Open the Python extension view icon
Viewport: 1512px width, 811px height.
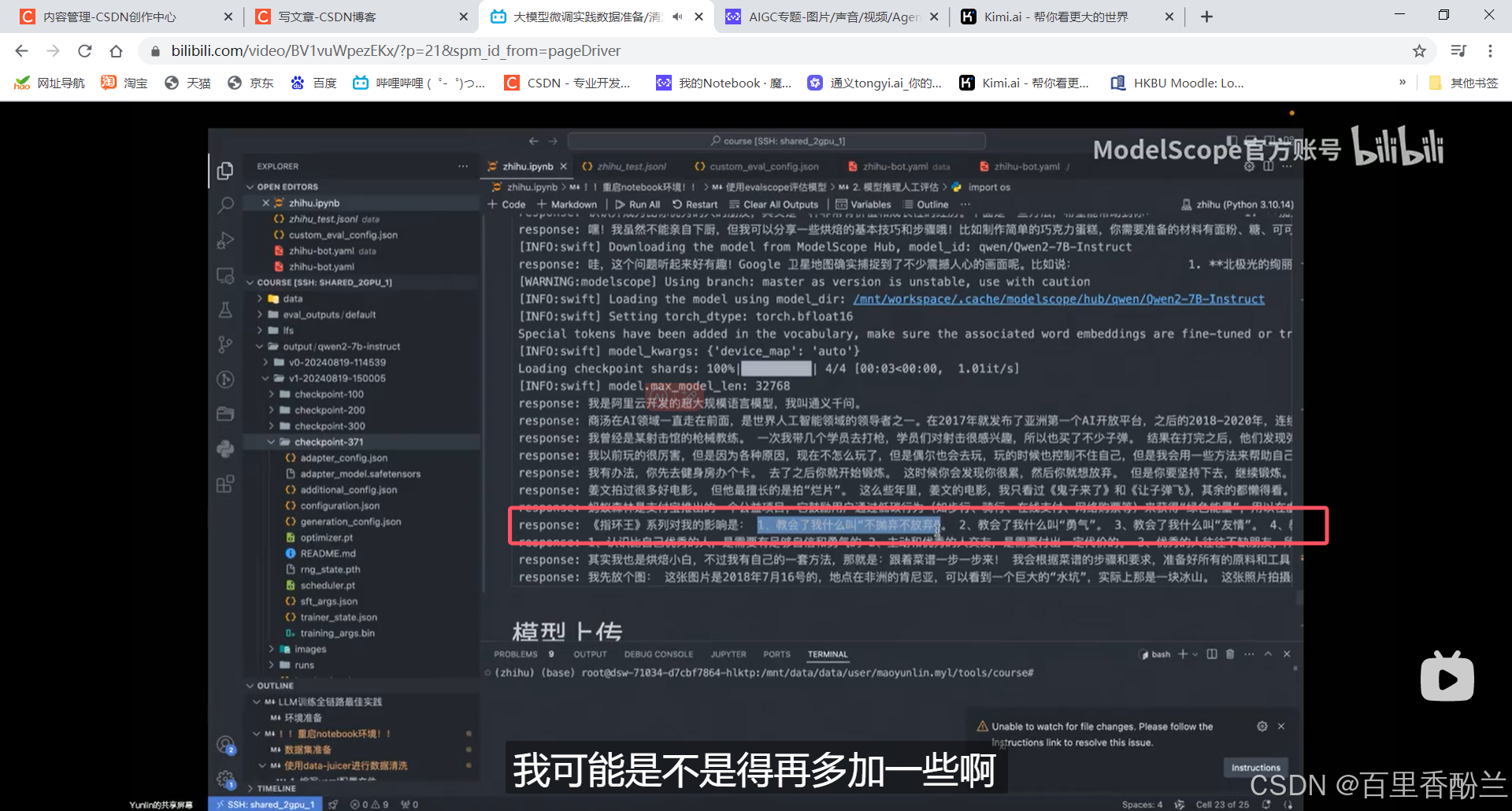point(225,448)
